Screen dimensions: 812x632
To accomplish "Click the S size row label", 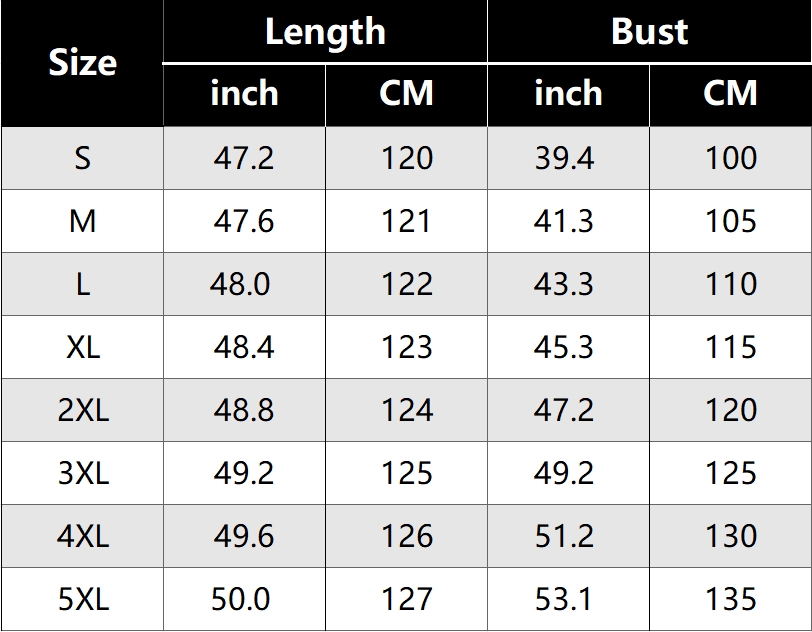I will coord(82,158).
